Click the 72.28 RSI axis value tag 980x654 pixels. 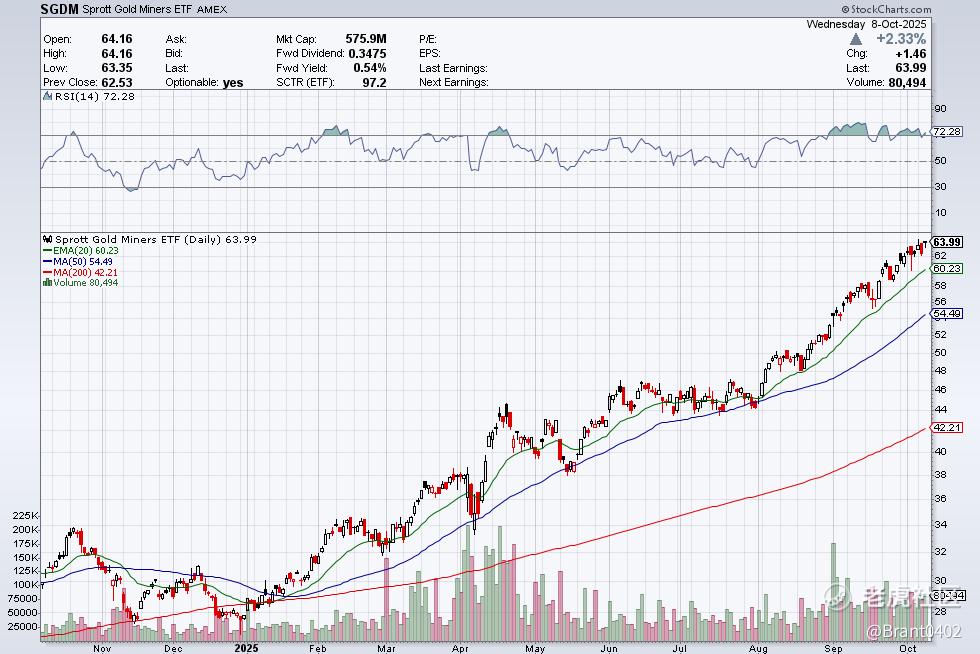[x=947, y=131]
